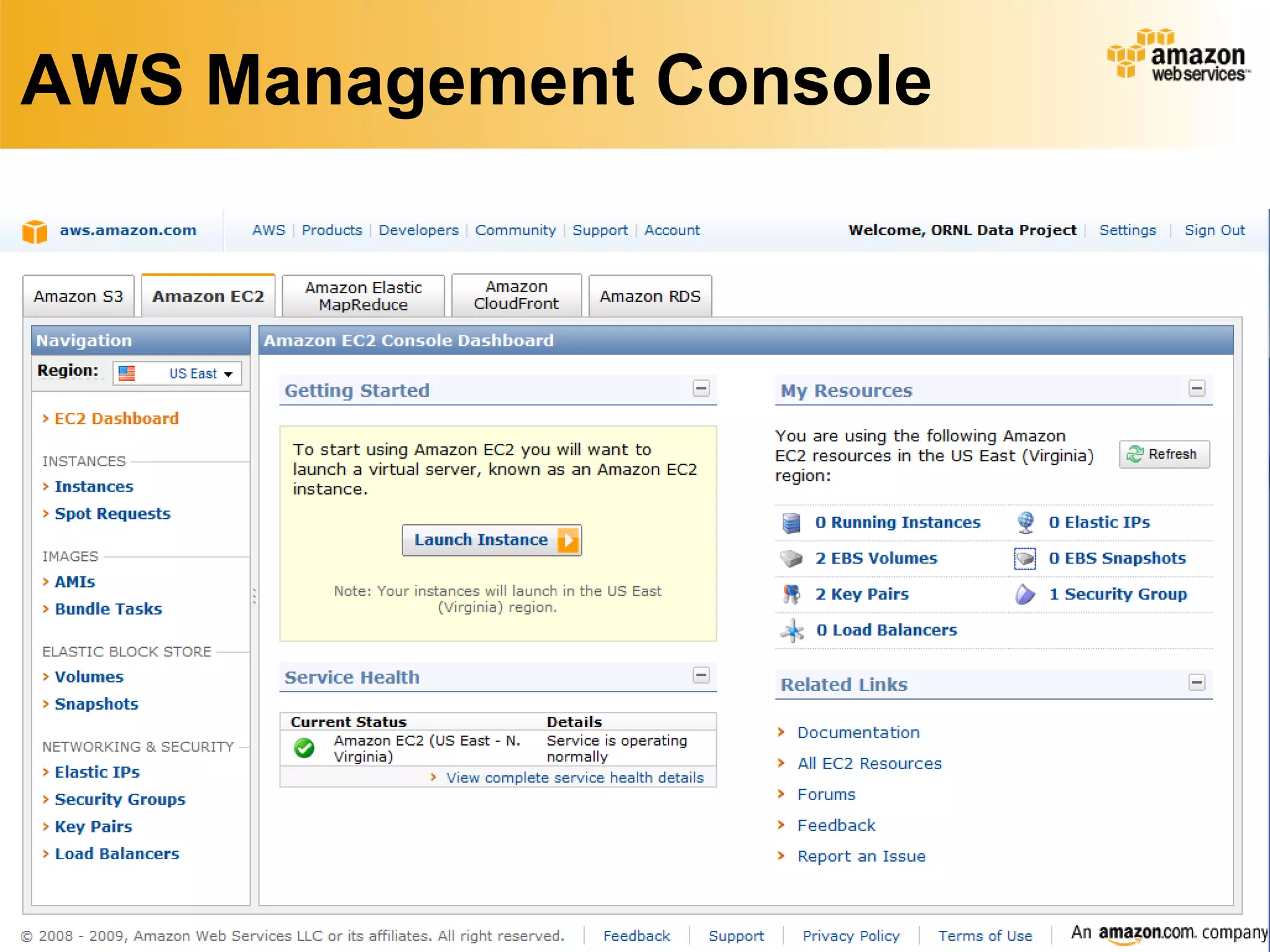Screen dimensions: 1270x952
Task: Click the Key Pairs keys icon
Action: coord(791,594)
